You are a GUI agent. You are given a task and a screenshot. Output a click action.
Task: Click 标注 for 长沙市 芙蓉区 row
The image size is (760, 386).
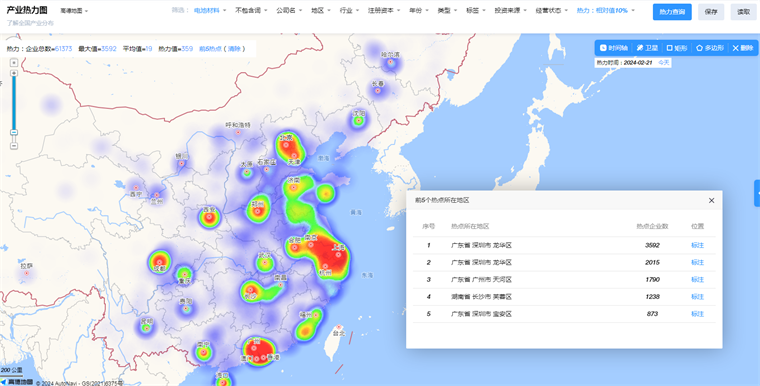coord(697,297)
